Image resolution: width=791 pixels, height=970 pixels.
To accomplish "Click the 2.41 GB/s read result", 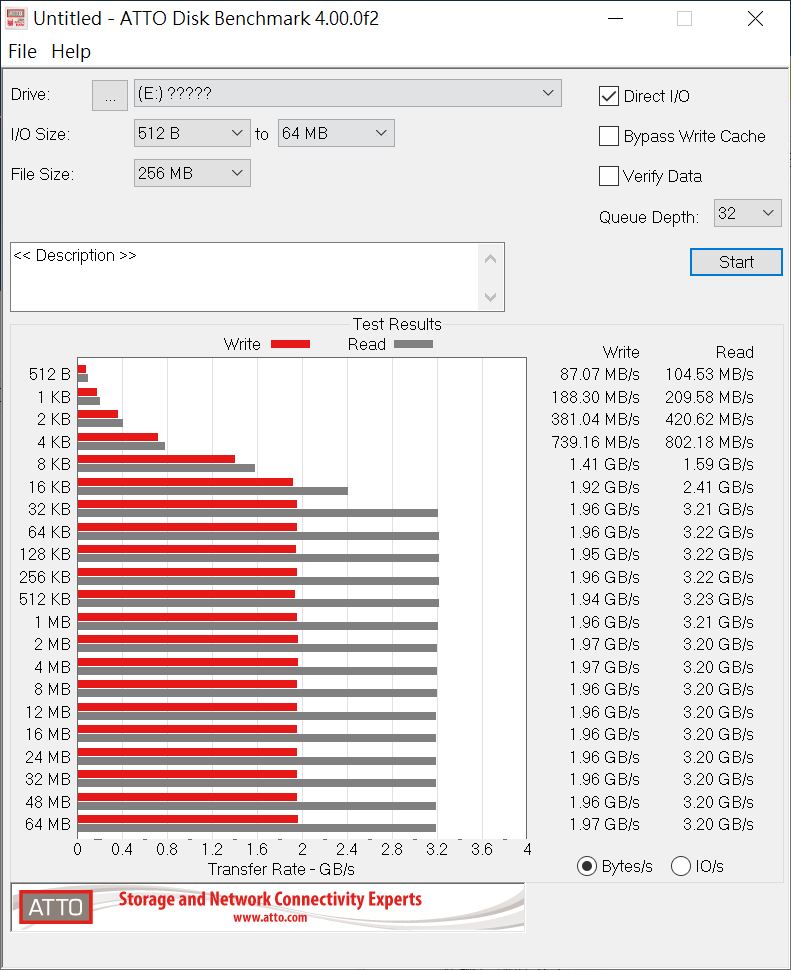I will tap(718, 487).
